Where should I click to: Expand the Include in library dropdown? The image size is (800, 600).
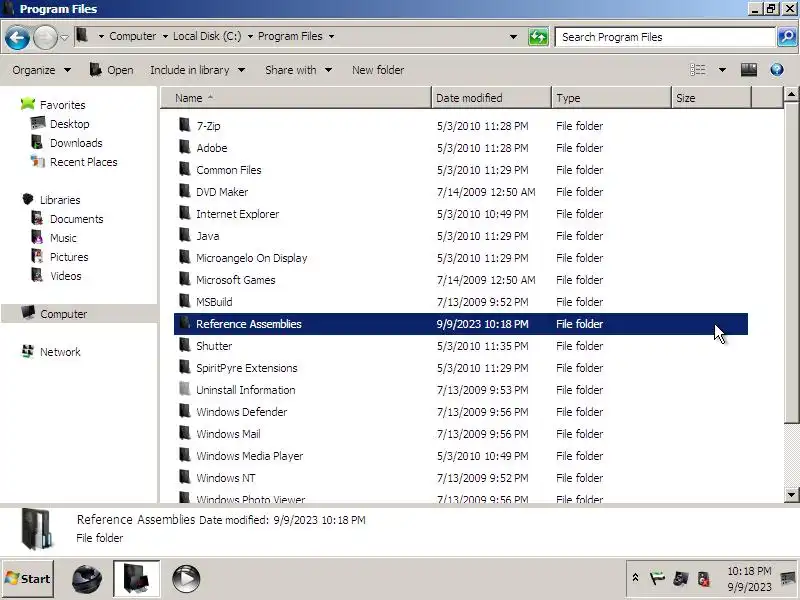(197, 70)
